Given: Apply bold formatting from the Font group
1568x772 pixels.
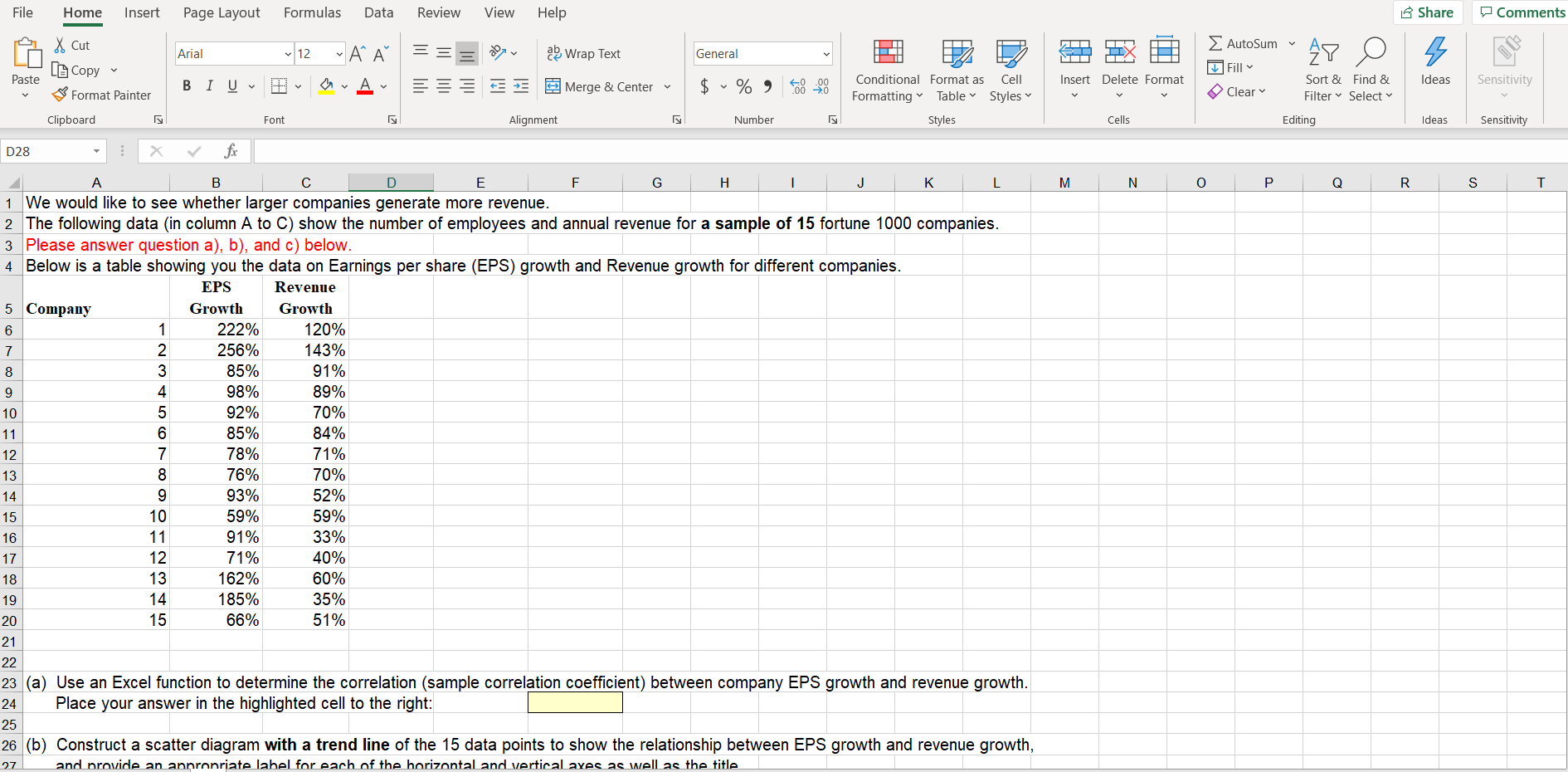Looking at the screenshot, I should pyautogui.click(x=187, y=86).
